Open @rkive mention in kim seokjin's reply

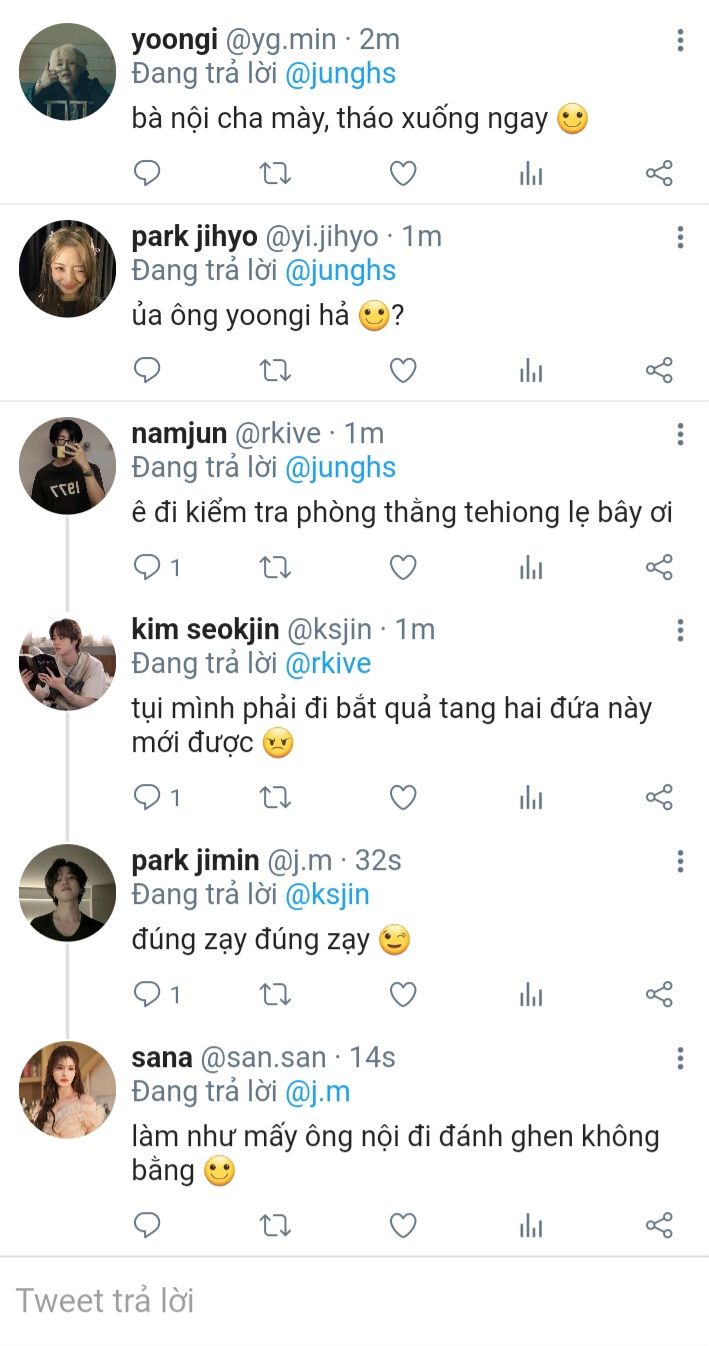point(328,664)
